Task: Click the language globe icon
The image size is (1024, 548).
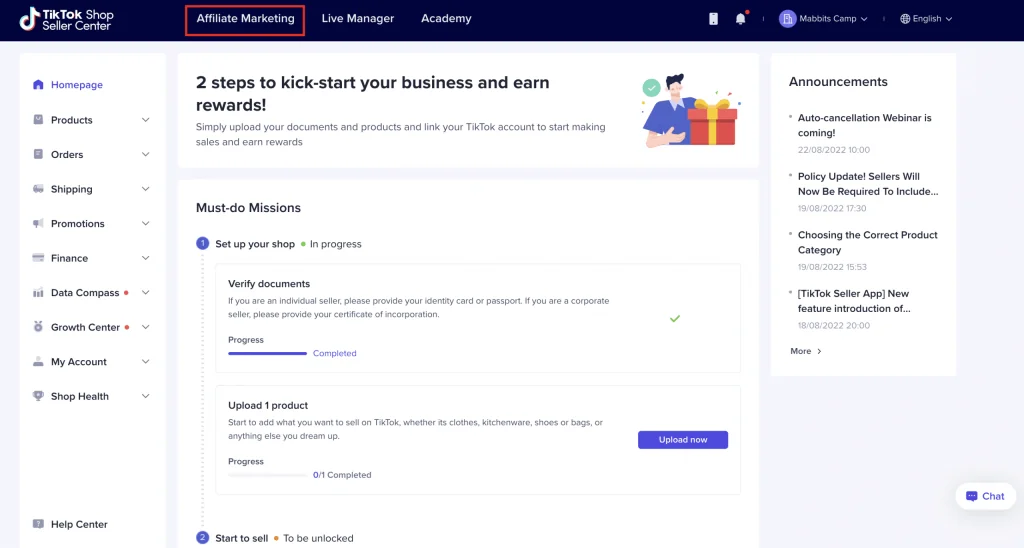Action: click(x=904, y=19)
